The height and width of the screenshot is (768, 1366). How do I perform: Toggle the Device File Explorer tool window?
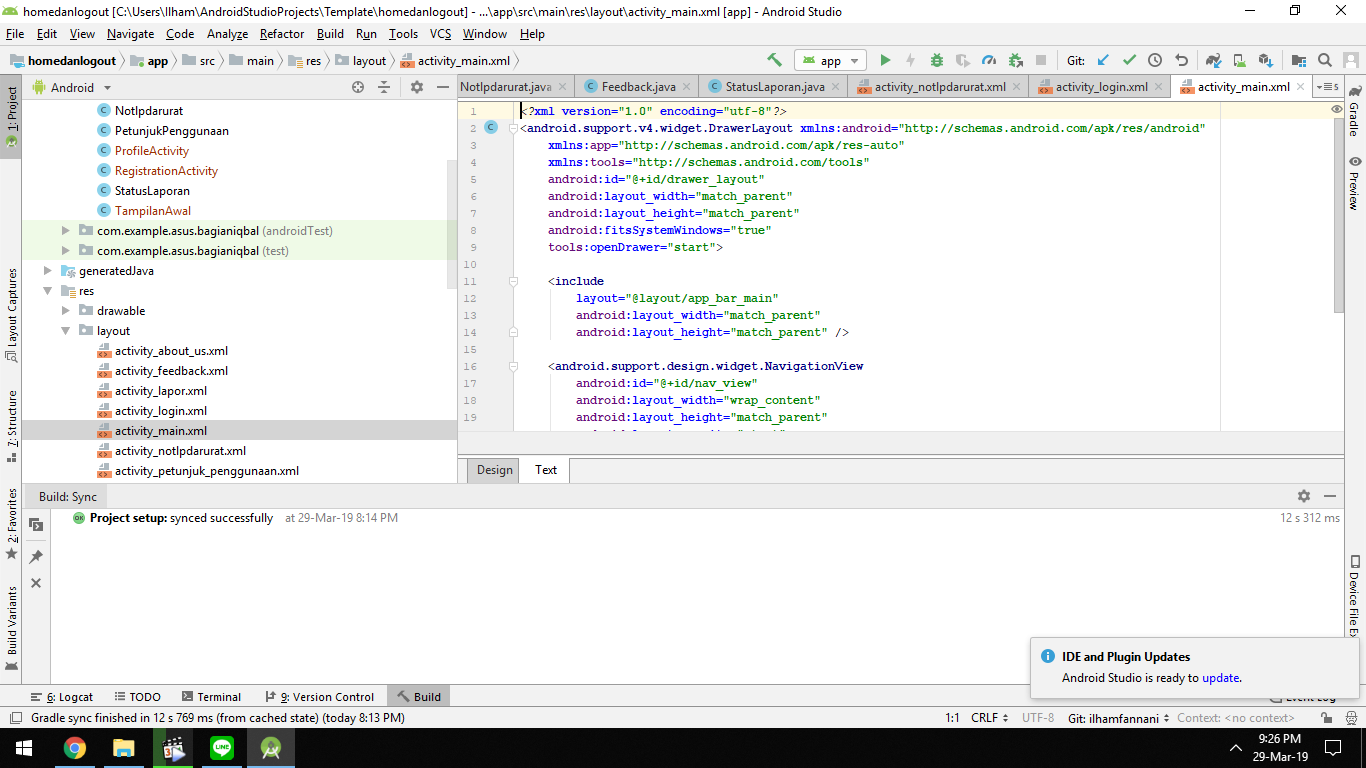pos(1354,596)
